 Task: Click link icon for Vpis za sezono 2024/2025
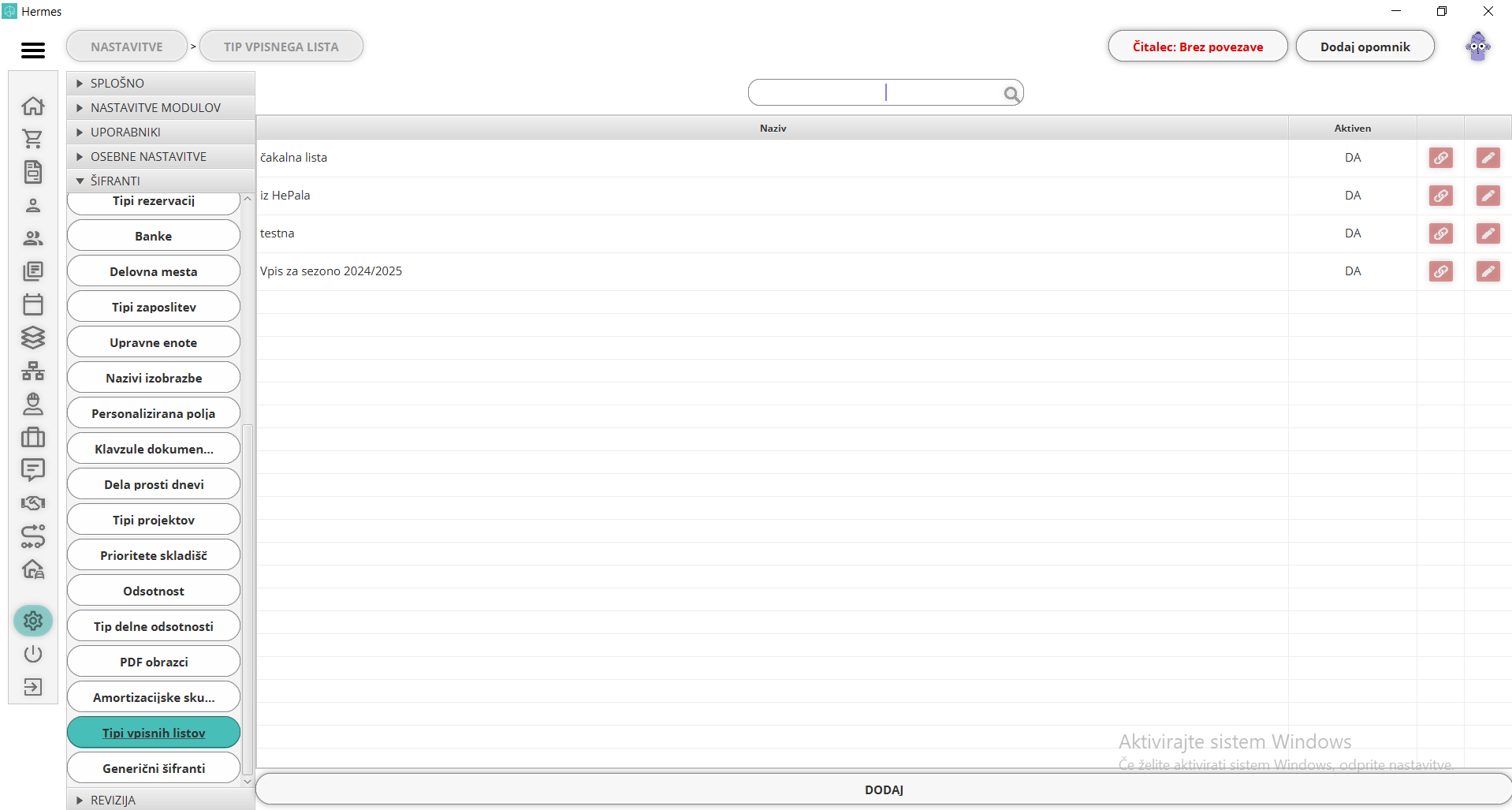[1440, 271]
